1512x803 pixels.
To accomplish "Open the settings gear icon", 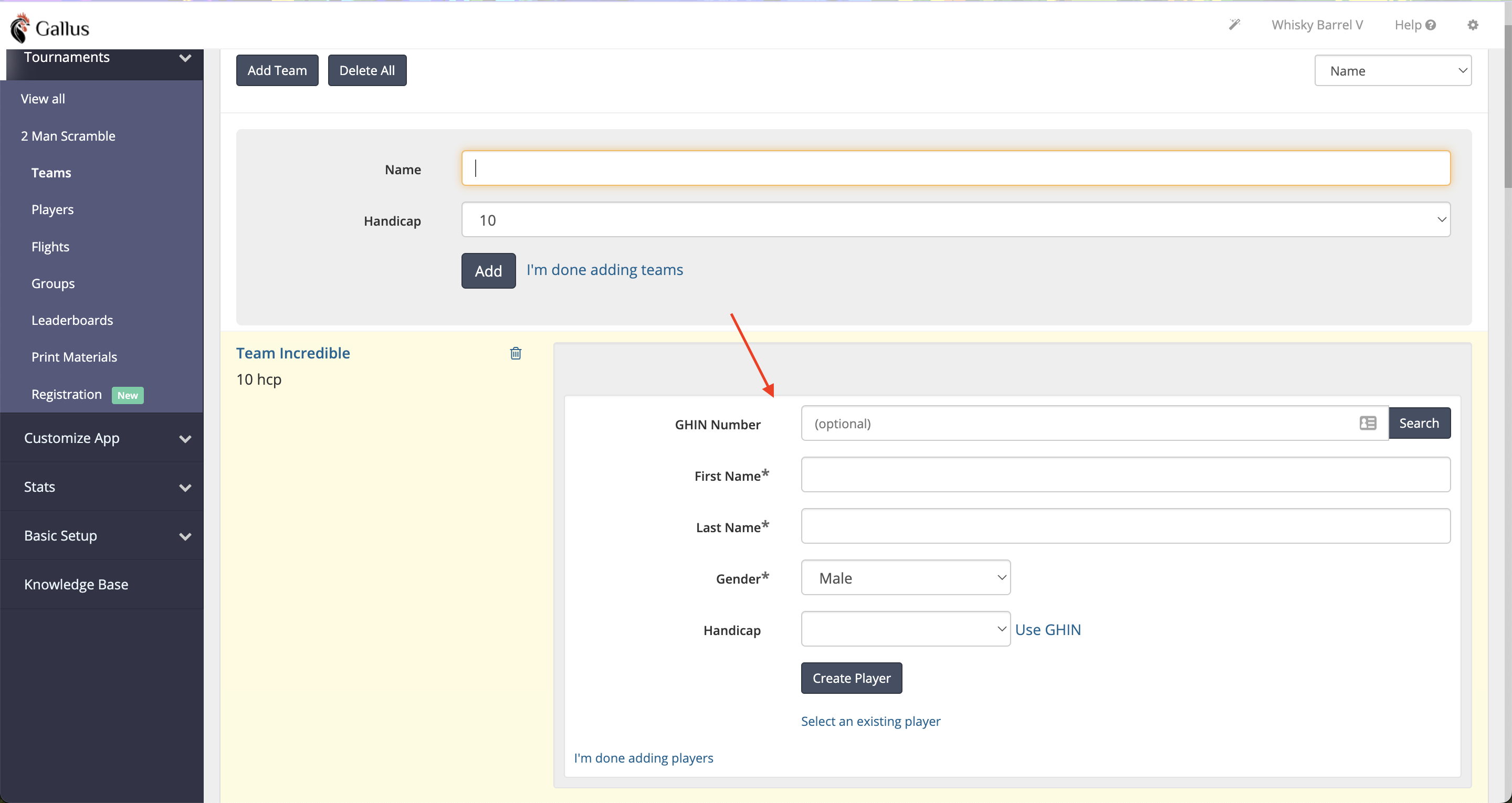I will (x=1473, y=25).
